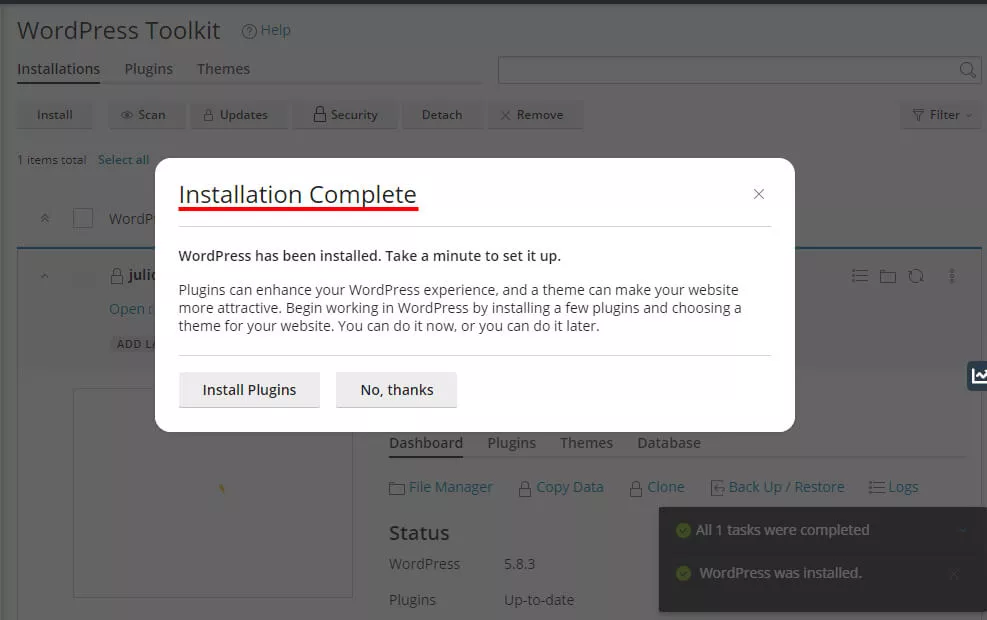This screenshot has height=620, width=987.
Task: Select the installation's Themes tab
Action: click(587, 443)
